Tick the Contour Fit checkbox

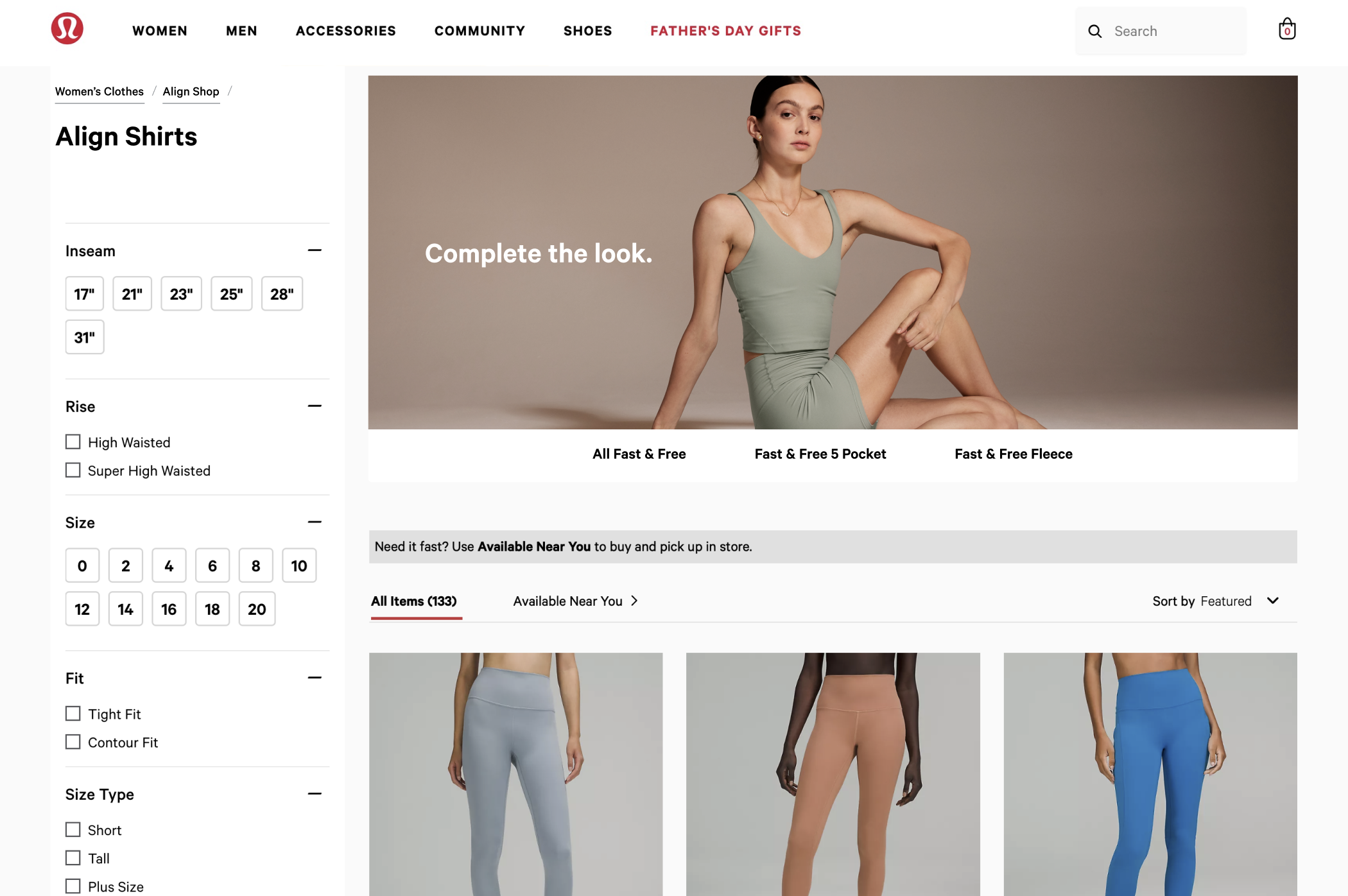73,742
